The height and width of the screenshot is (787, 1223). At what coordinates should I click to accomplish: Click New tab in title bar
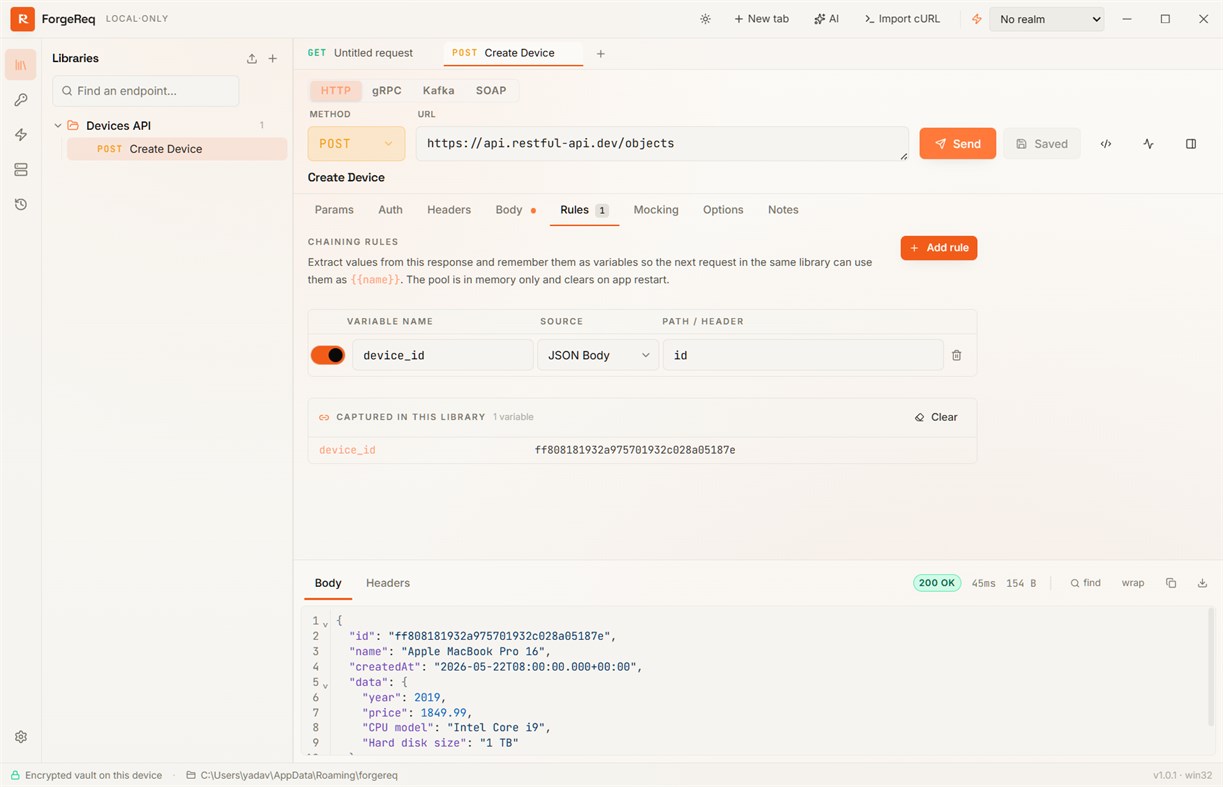tap(761, 19)
